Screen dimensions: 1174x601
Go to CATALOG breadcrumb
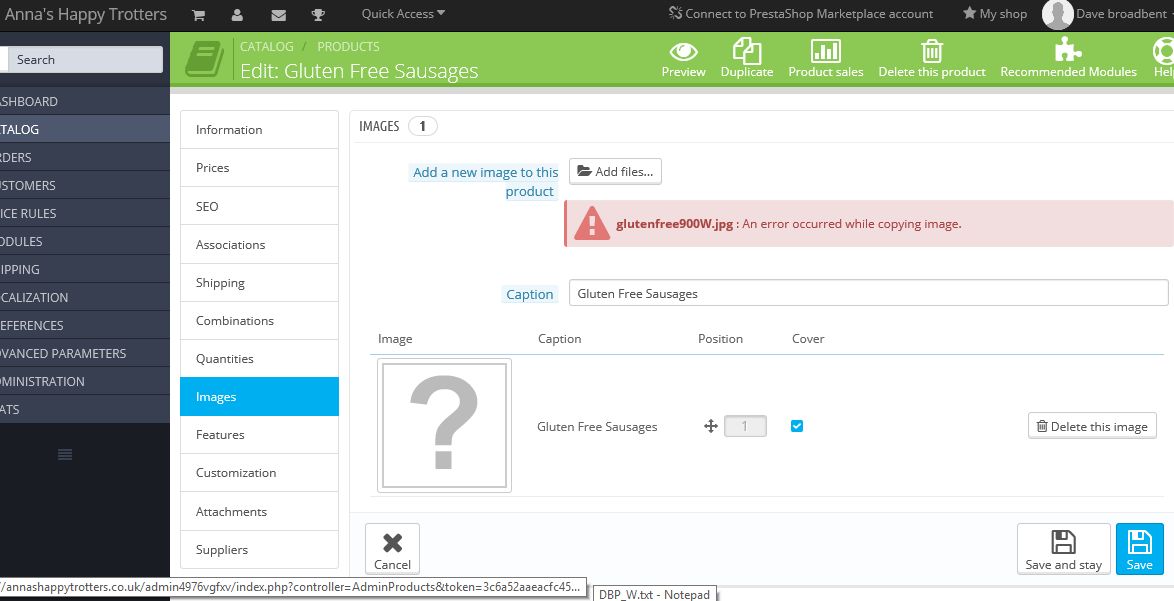(267, 46)
